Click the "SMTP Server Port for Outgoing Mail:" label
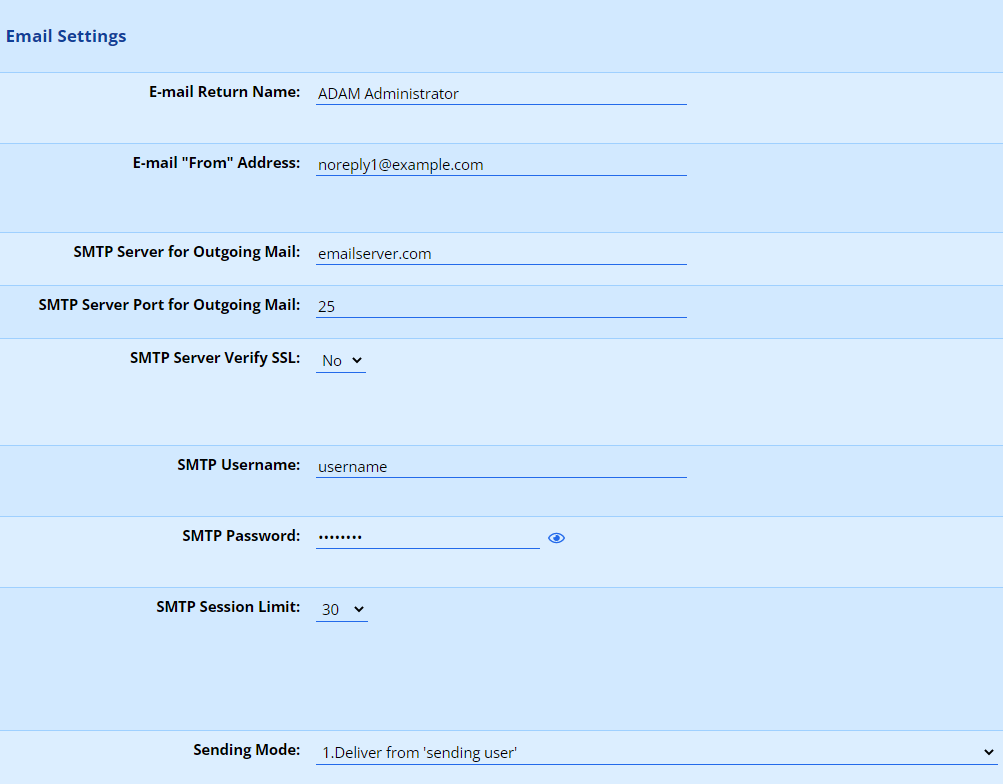 pos(169,305)
